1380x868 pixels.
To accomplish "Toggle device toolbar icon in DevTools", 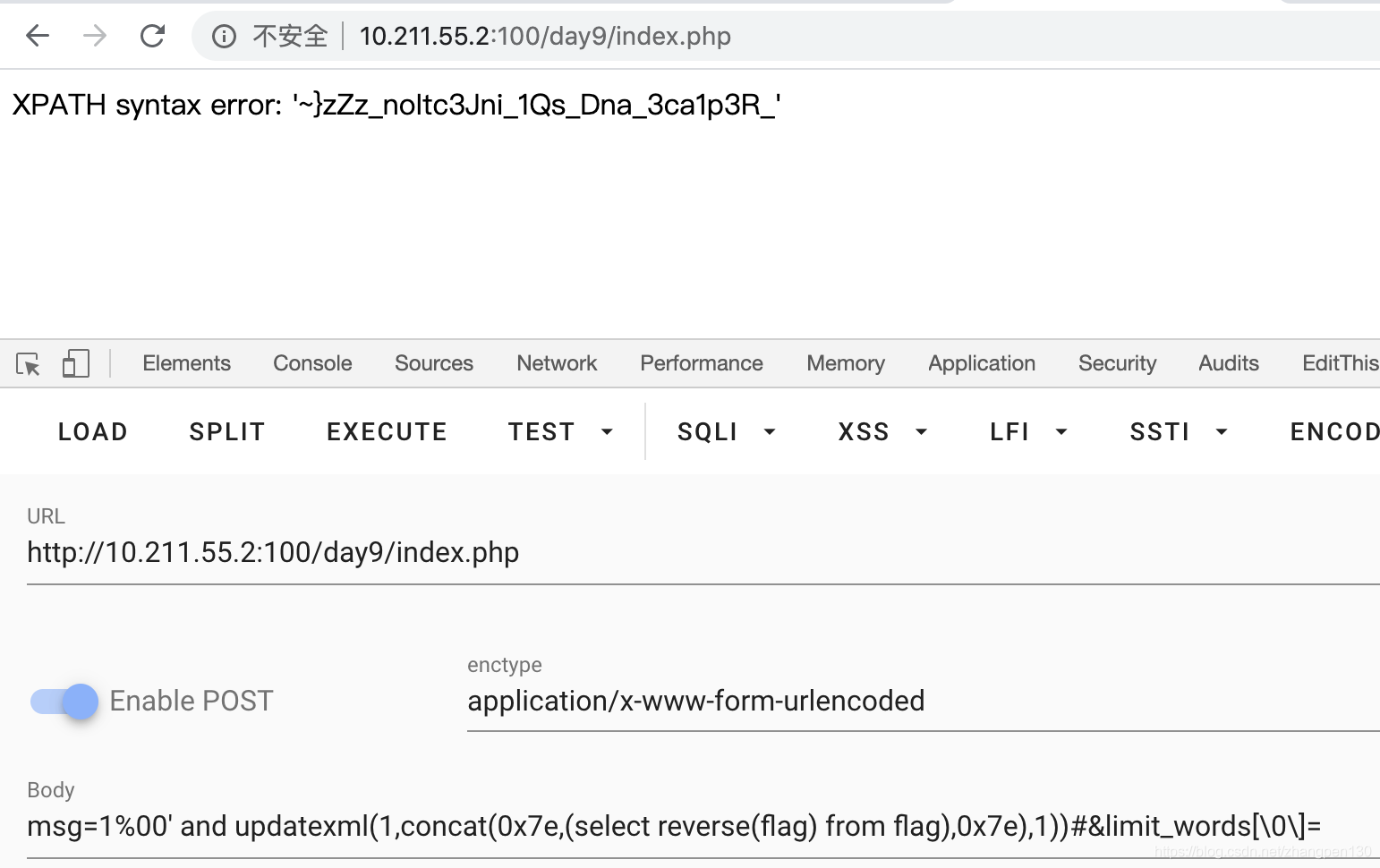I will click(x=75, y=363).
